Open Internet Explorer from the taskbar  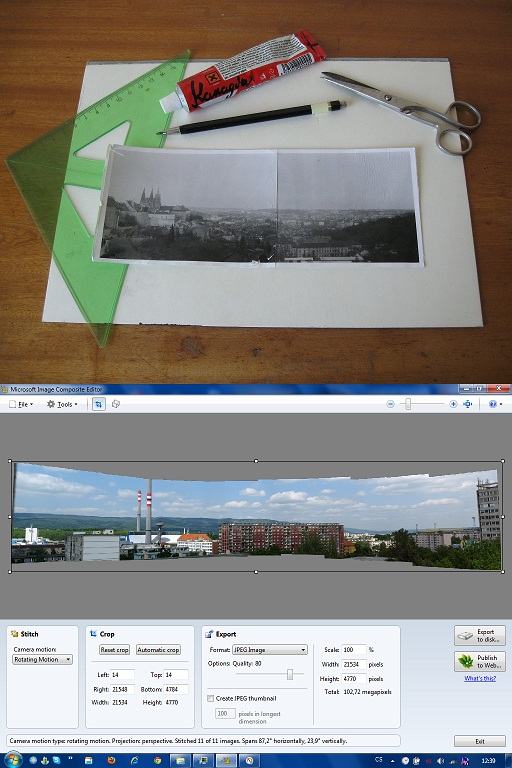134,761
